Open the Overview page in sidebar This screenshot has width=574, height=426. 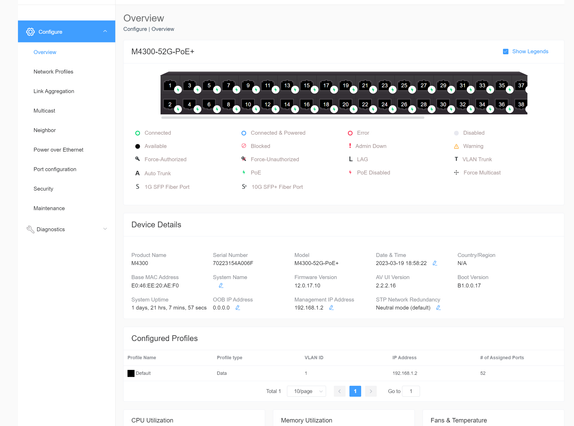click(x=45, y=52)
